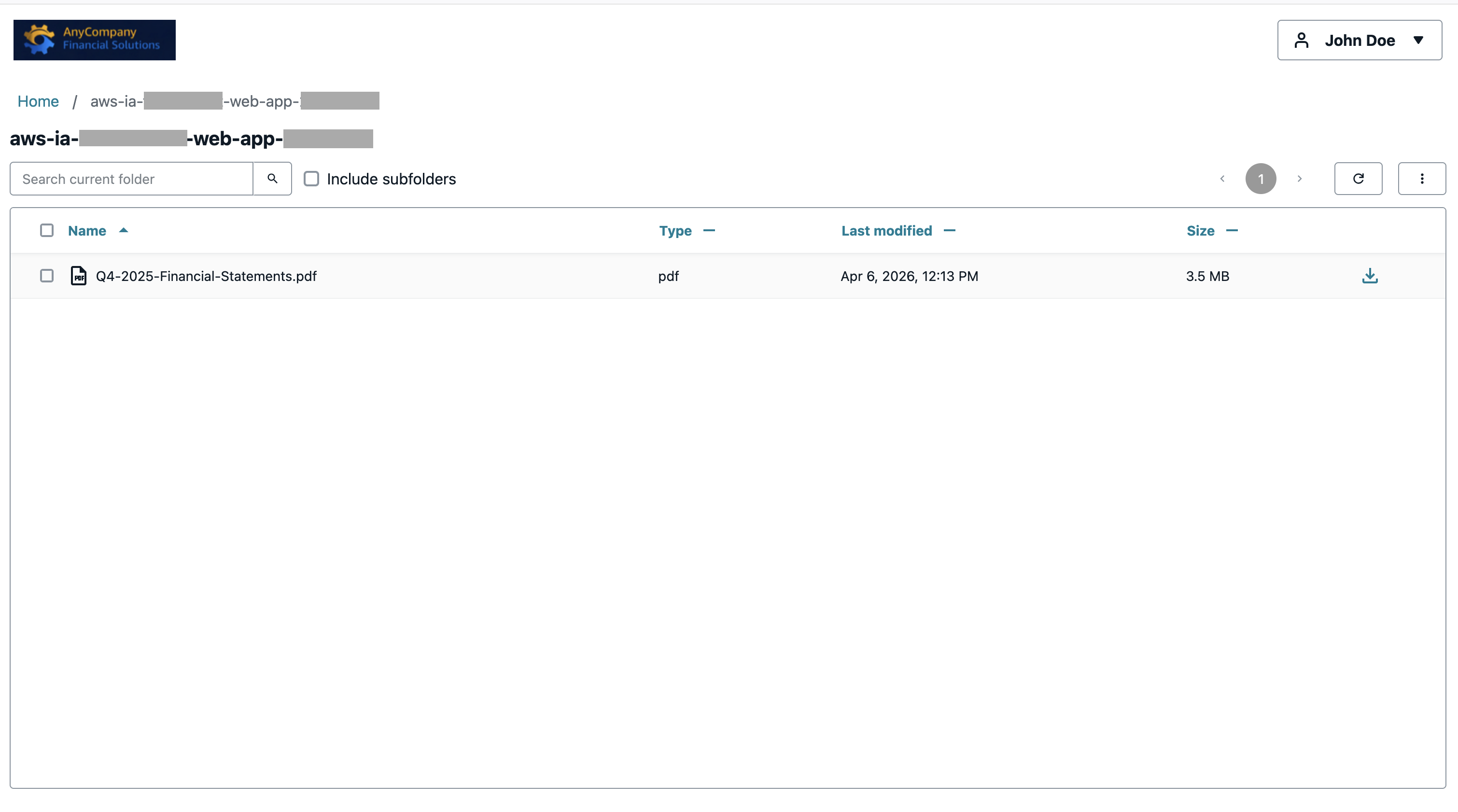Refresh the folder listing
The image size is (1458, 812).
click(x=1358, y=179)
